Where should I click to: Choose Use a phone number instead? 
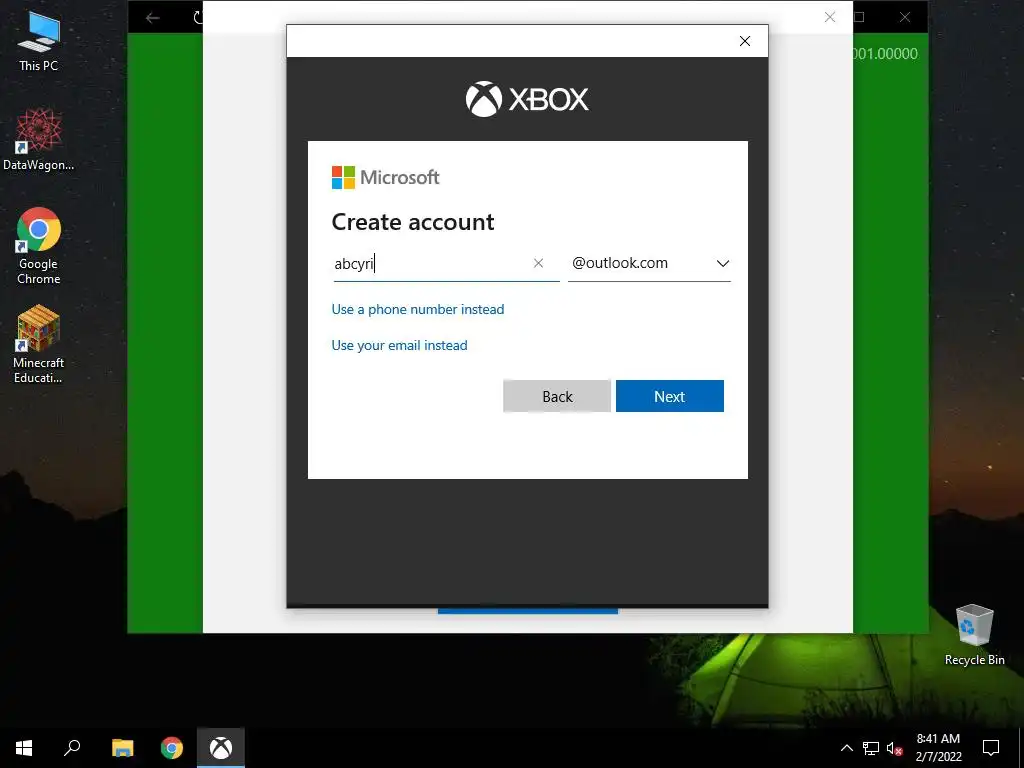point(418,310)
